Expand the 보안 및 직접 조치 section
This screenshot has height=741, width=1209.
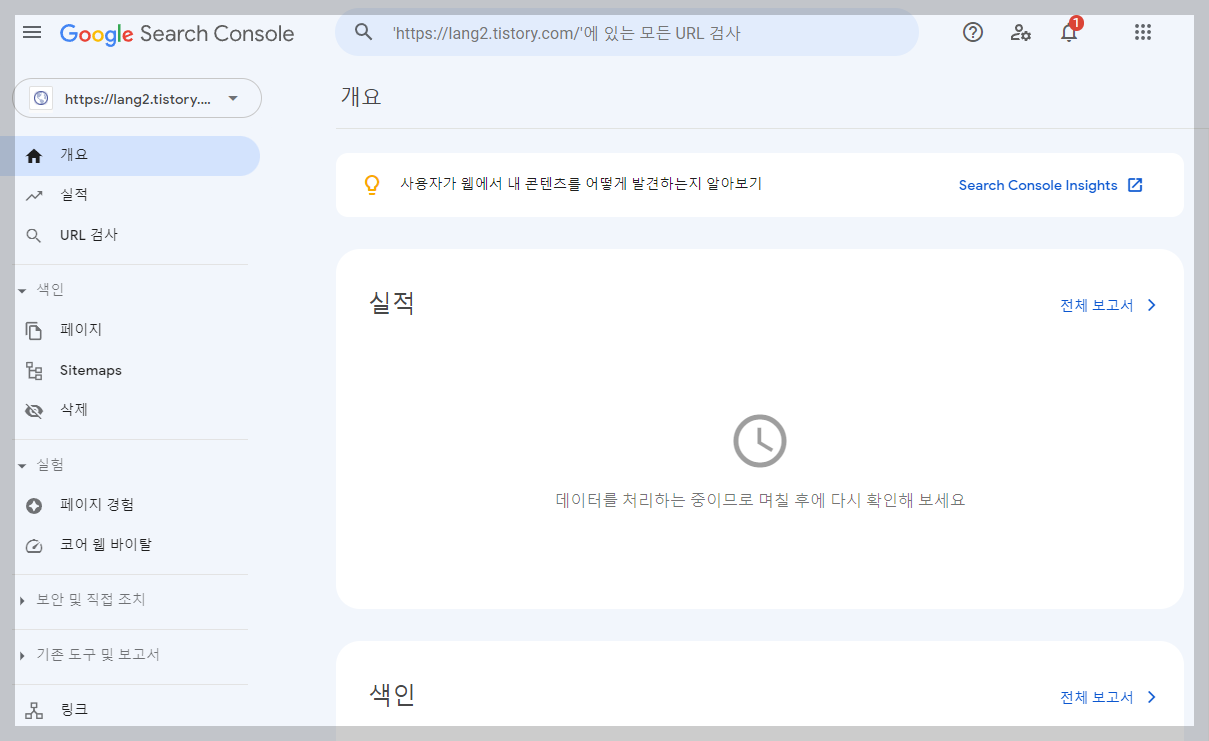(x=22, y=600)
